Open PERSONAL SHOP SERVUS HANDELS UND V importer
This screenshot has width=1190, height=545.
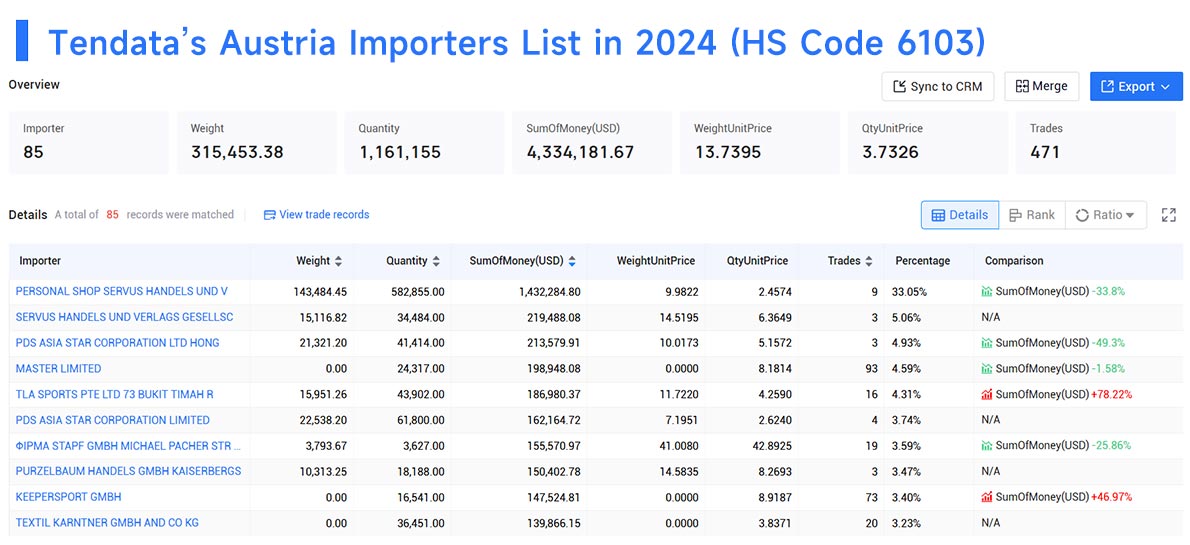coord(121,291)
